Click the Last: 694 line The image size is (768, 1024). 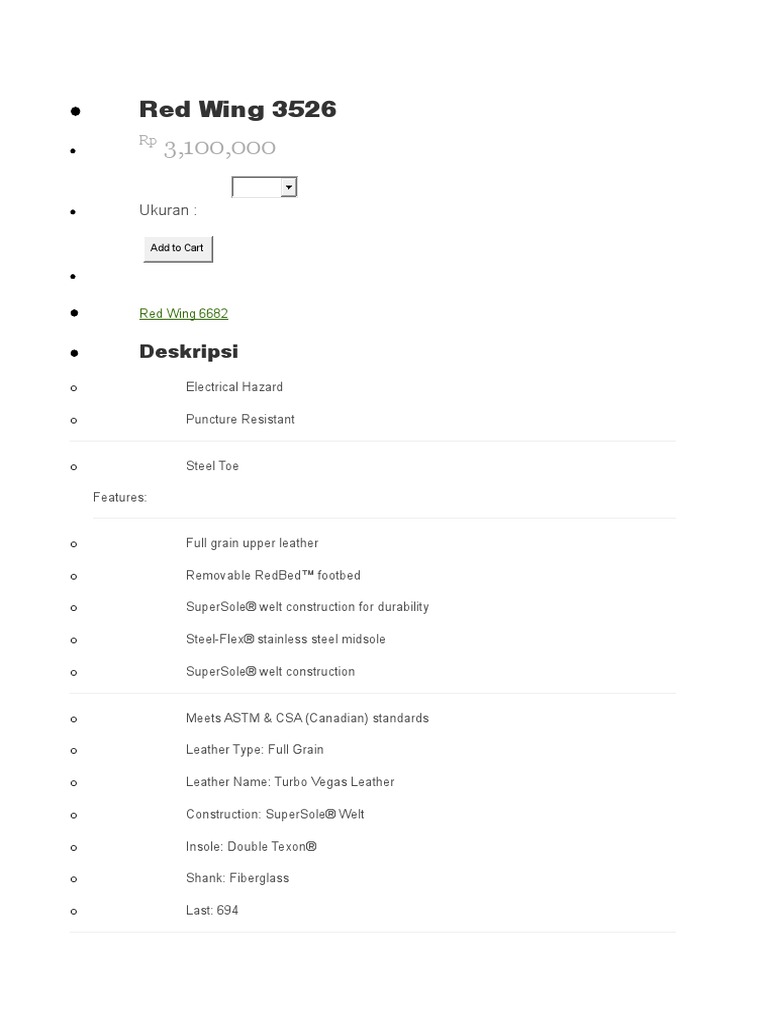[212, 911]
